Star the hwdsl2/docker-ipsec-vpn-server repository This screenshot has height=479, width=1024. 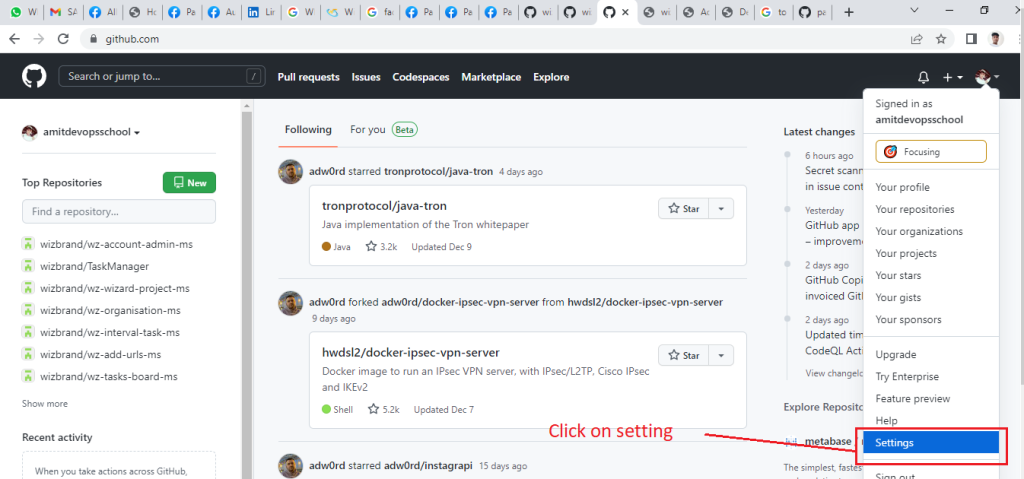pos(683,355)
